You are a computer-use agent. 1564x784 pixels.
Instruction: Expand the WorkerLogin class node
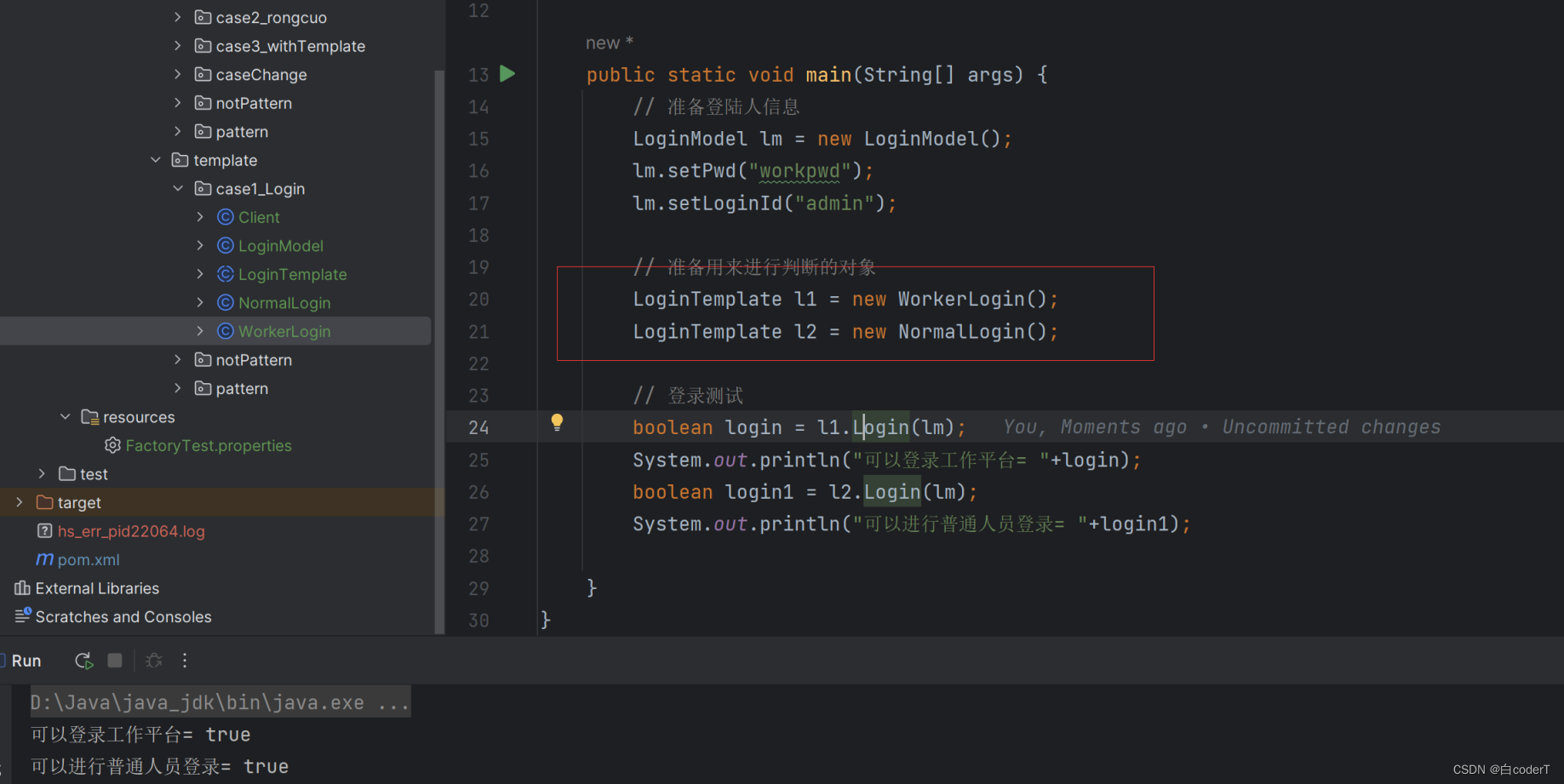[x=200, y=331]
